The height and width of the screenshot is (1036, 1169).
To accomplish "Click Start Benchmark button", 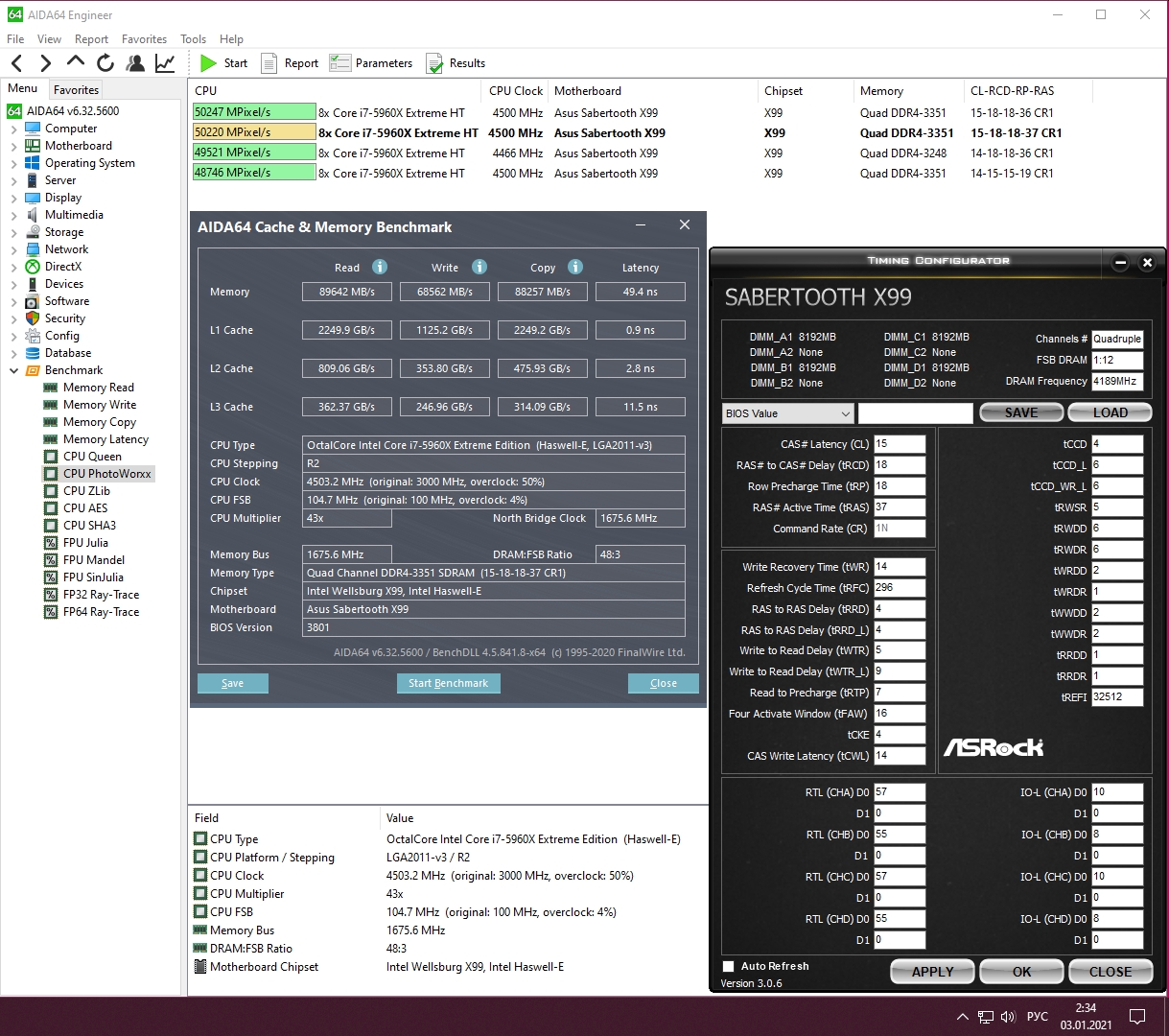I will 448,683.
